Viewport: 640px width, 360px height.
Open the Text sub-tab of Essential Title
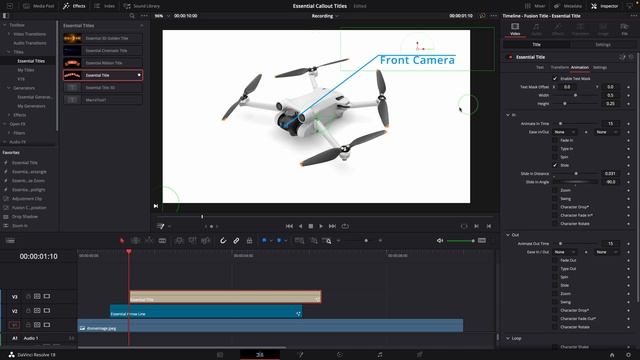tap(540, 67)
